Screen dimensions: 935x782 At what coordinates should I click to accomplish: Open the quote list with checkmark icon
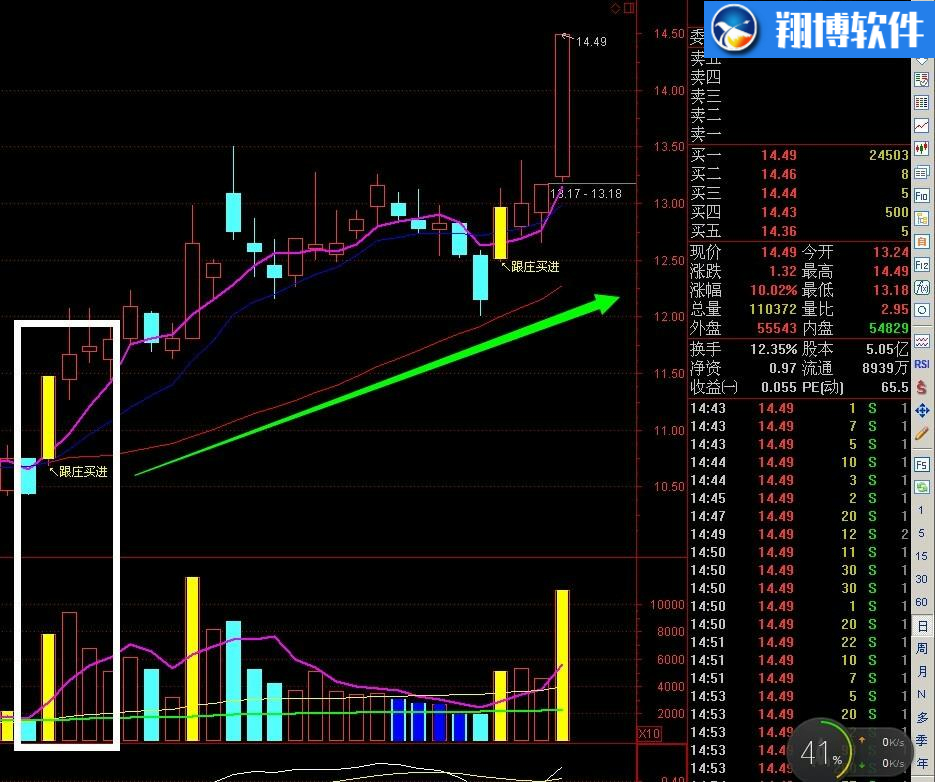point(921,79)
